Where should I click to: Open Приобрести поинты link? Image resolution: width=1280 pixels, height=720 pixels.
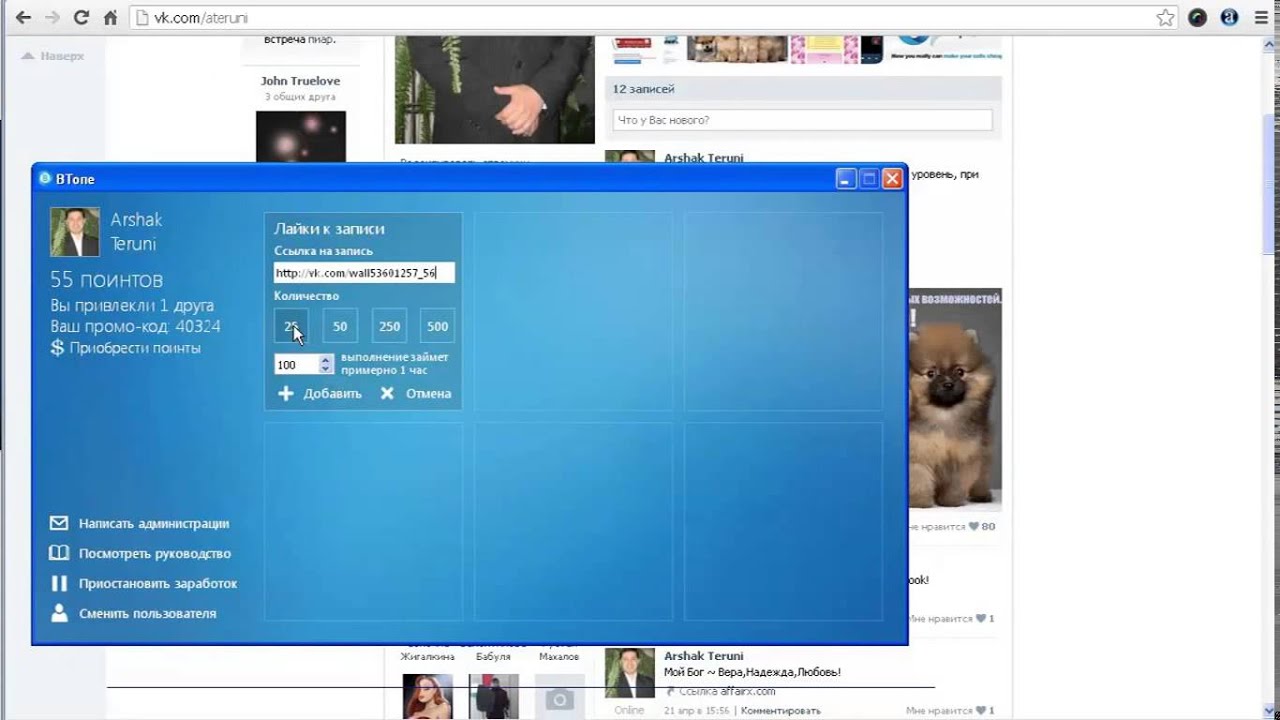[135, 348]
